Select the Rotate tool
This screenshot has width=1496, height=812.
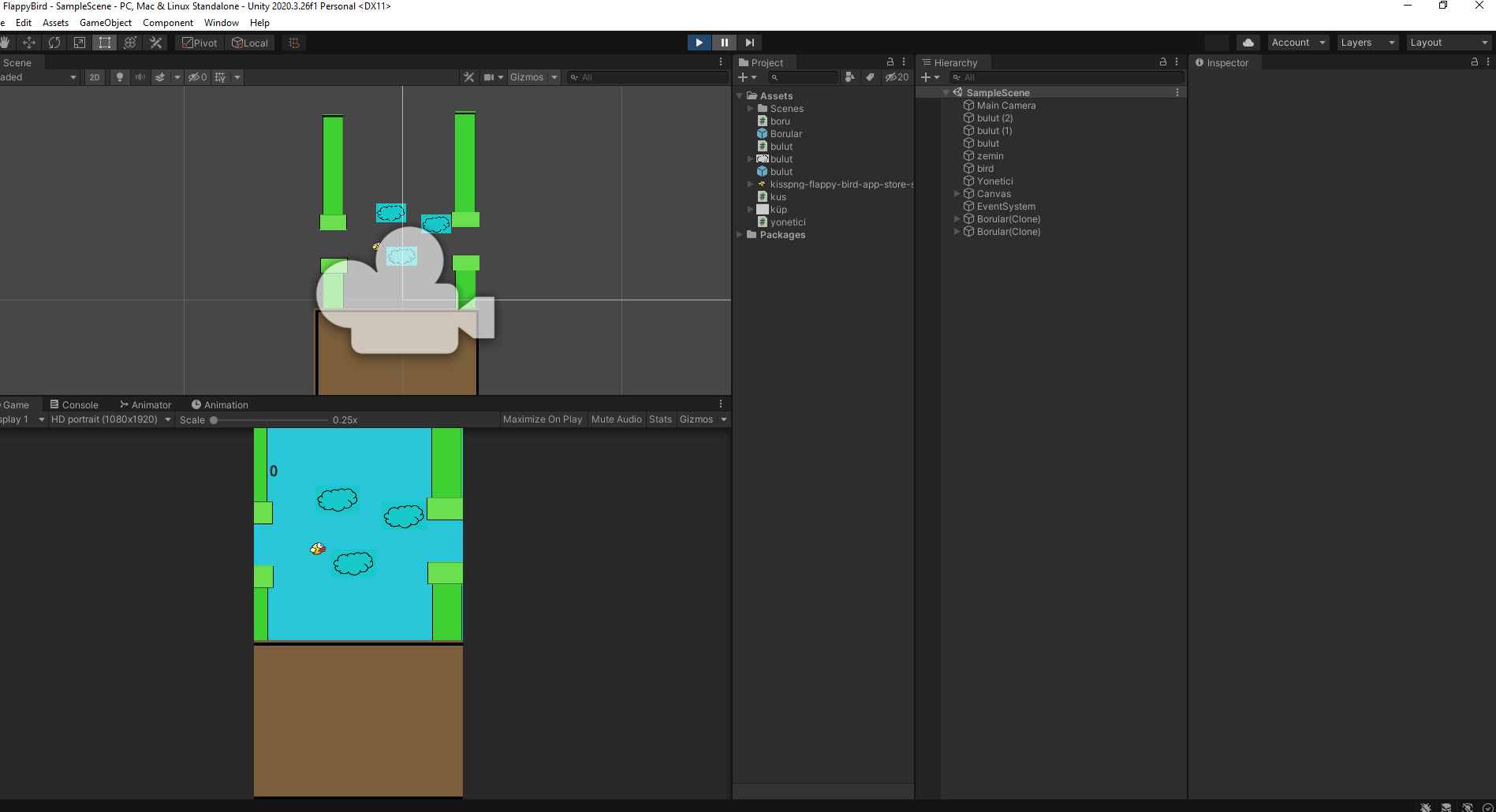coord(54,43)
